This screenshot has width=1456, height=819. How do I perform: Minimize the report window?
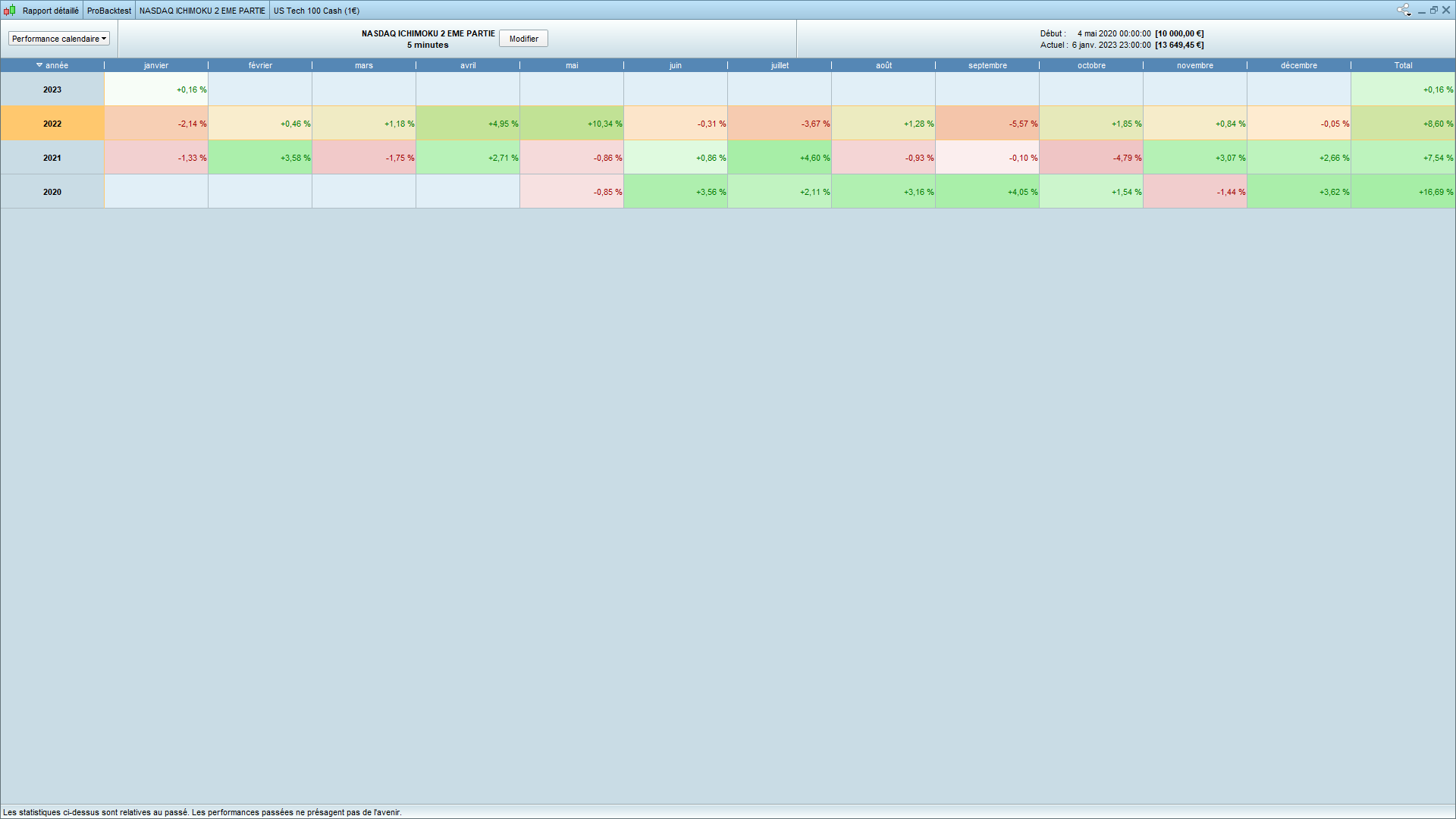[x=1422, y=11]
